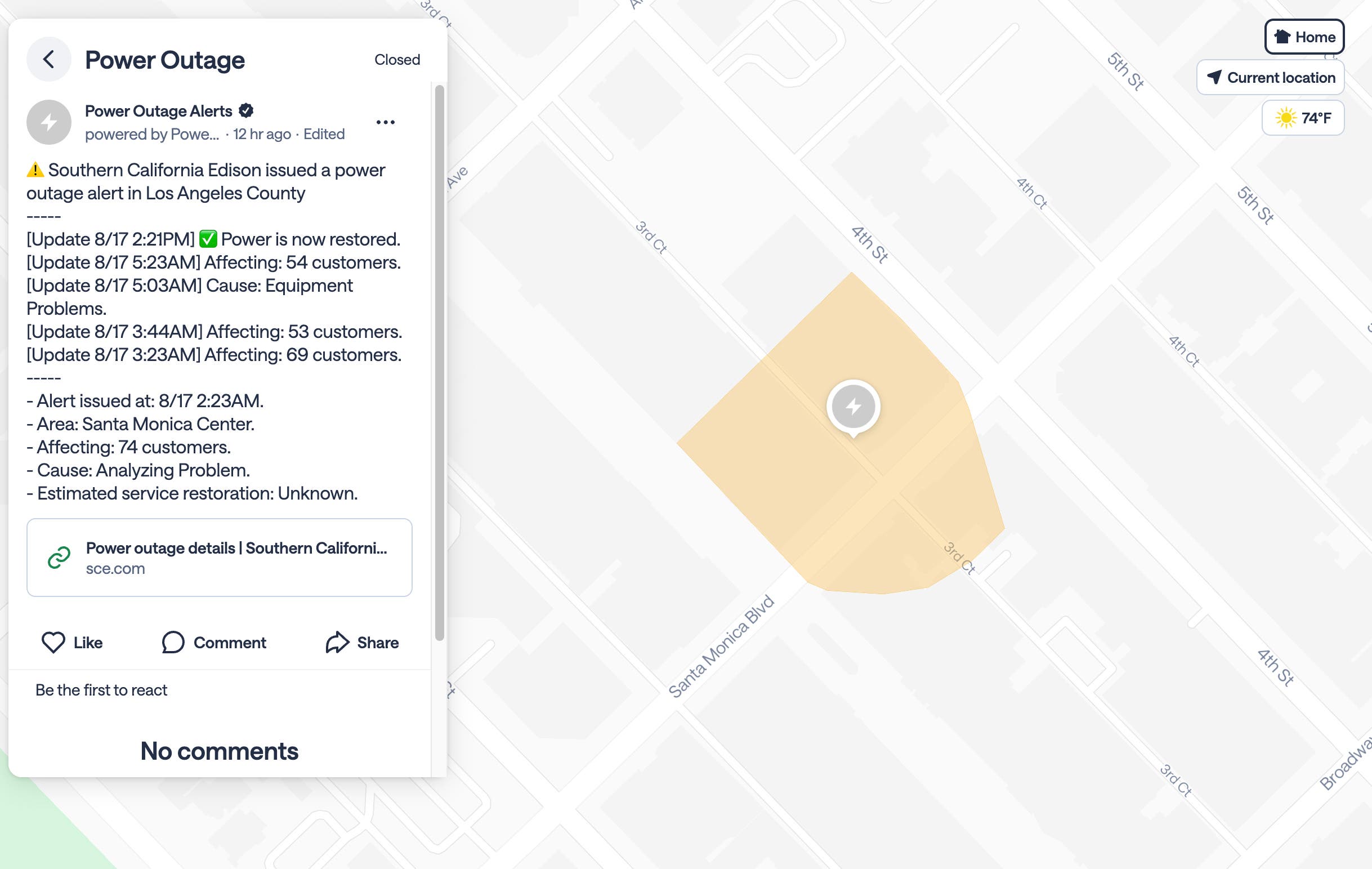The height and width of the screenshot is (869, 1372).
Task: Click the 'powered by Powe...' source text
Action: (x=151, y=134)
